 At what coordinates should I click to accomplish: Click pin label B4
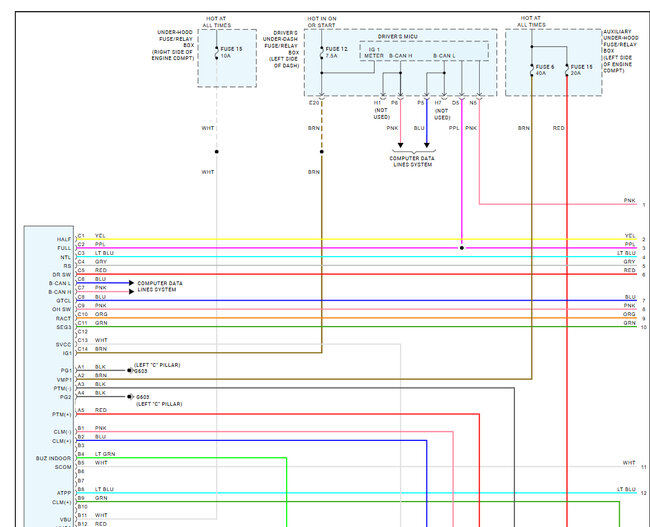(x=81, y=454)
